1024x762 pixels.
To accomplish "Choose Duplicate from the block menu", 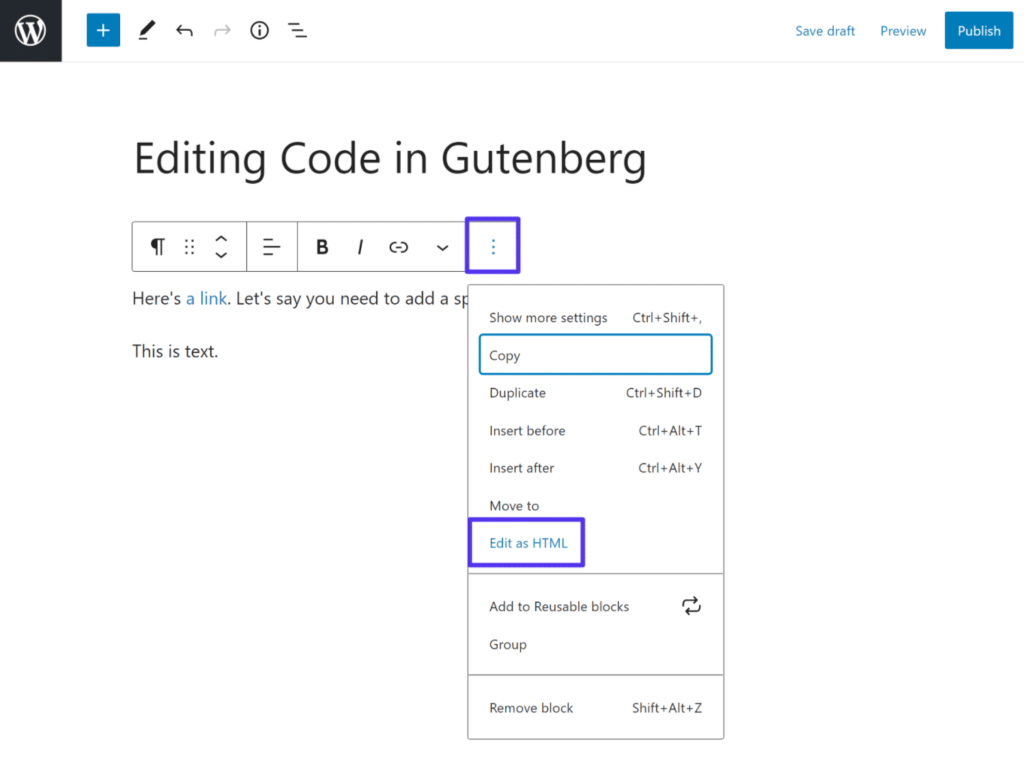I will [517, 392].
